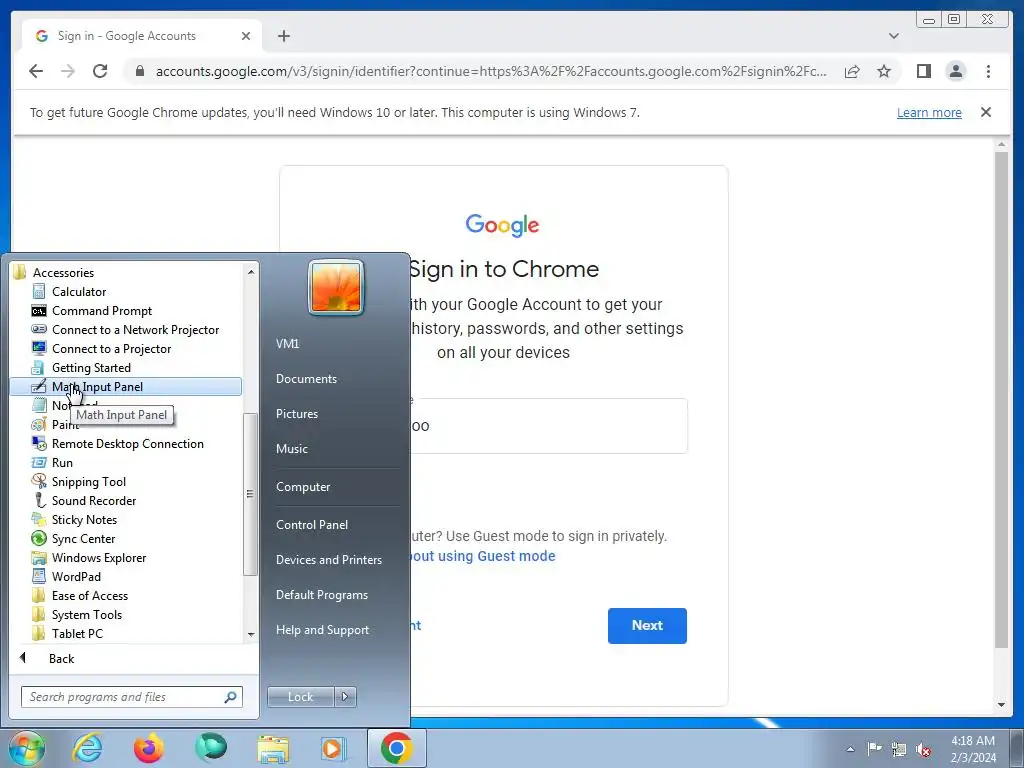Open Sync Center
Image resolution: width=1024 pixels, height=768 pixels.
(x=83, y=538)
